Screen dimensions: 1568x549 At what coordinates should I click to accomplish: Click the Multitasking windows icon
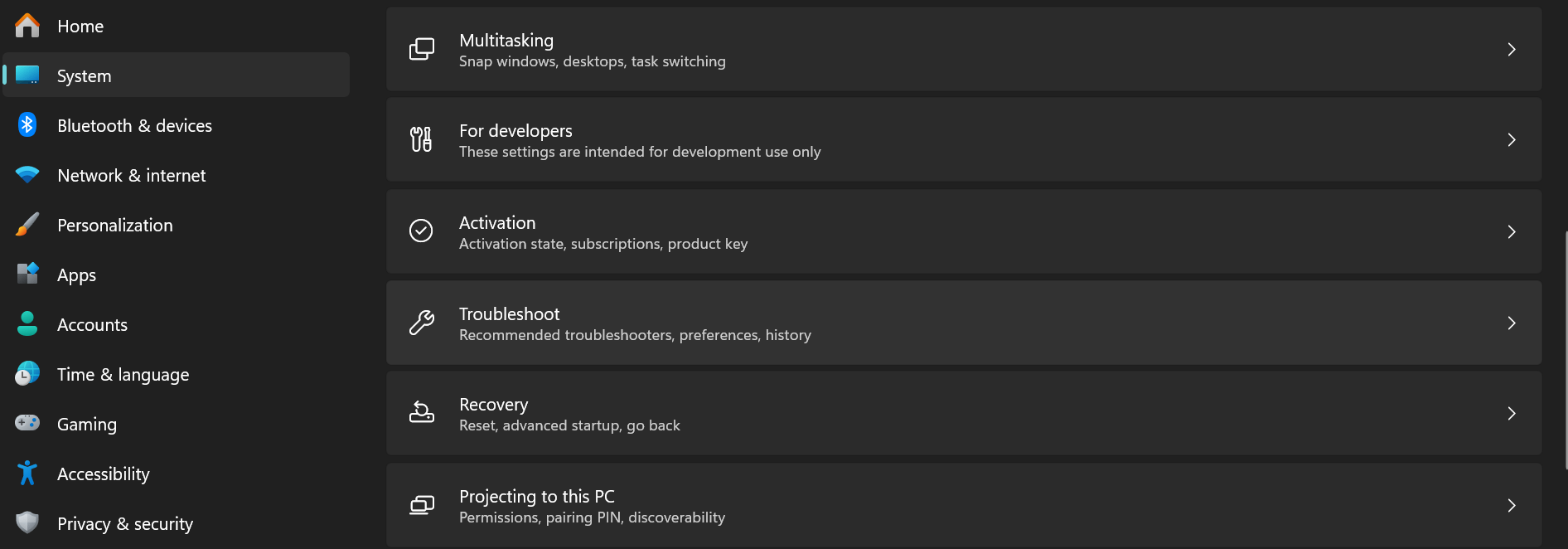(422, 49)
